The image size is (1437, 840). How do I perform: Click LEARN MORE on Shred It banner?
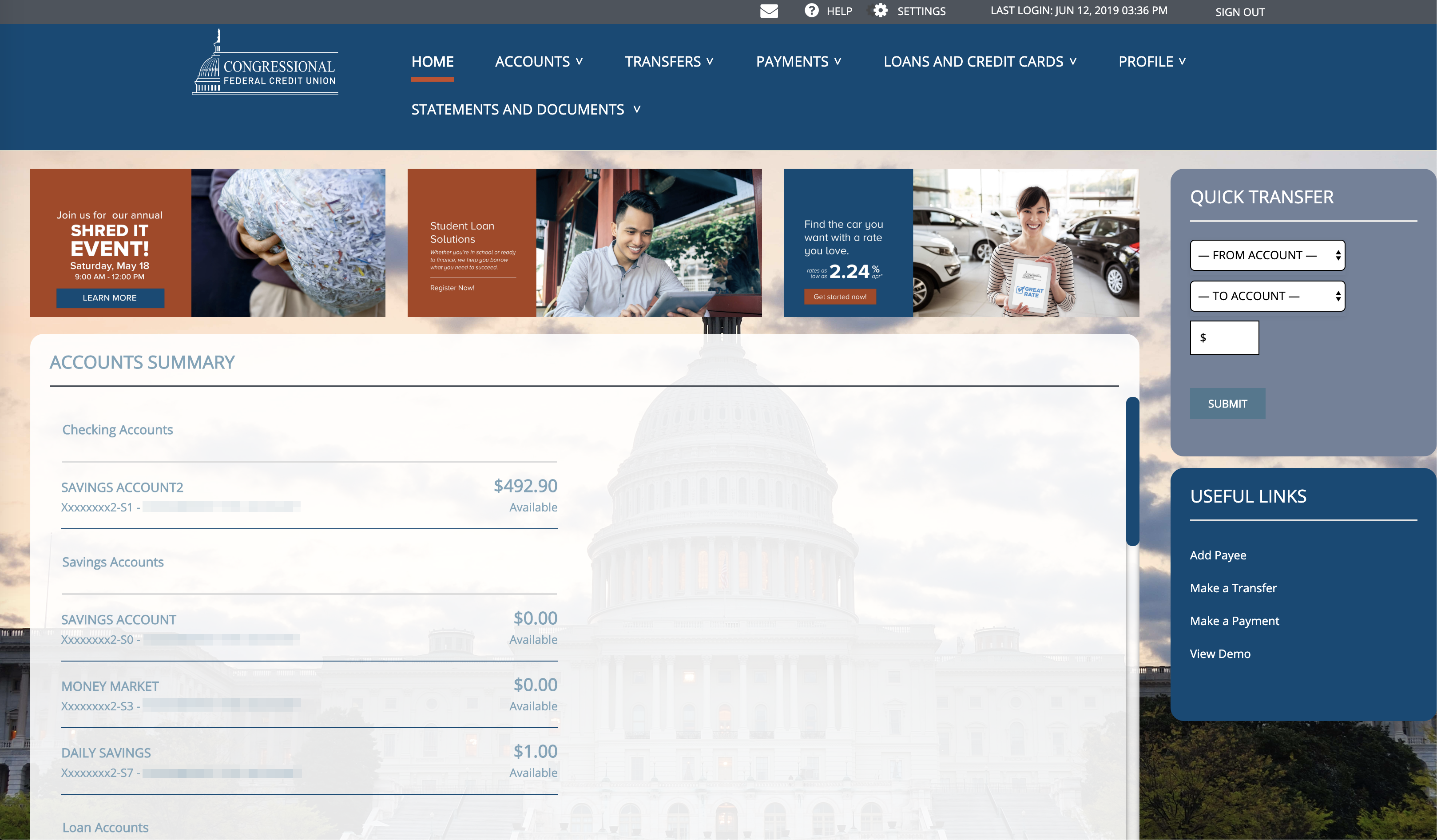(x=110, y=297)
